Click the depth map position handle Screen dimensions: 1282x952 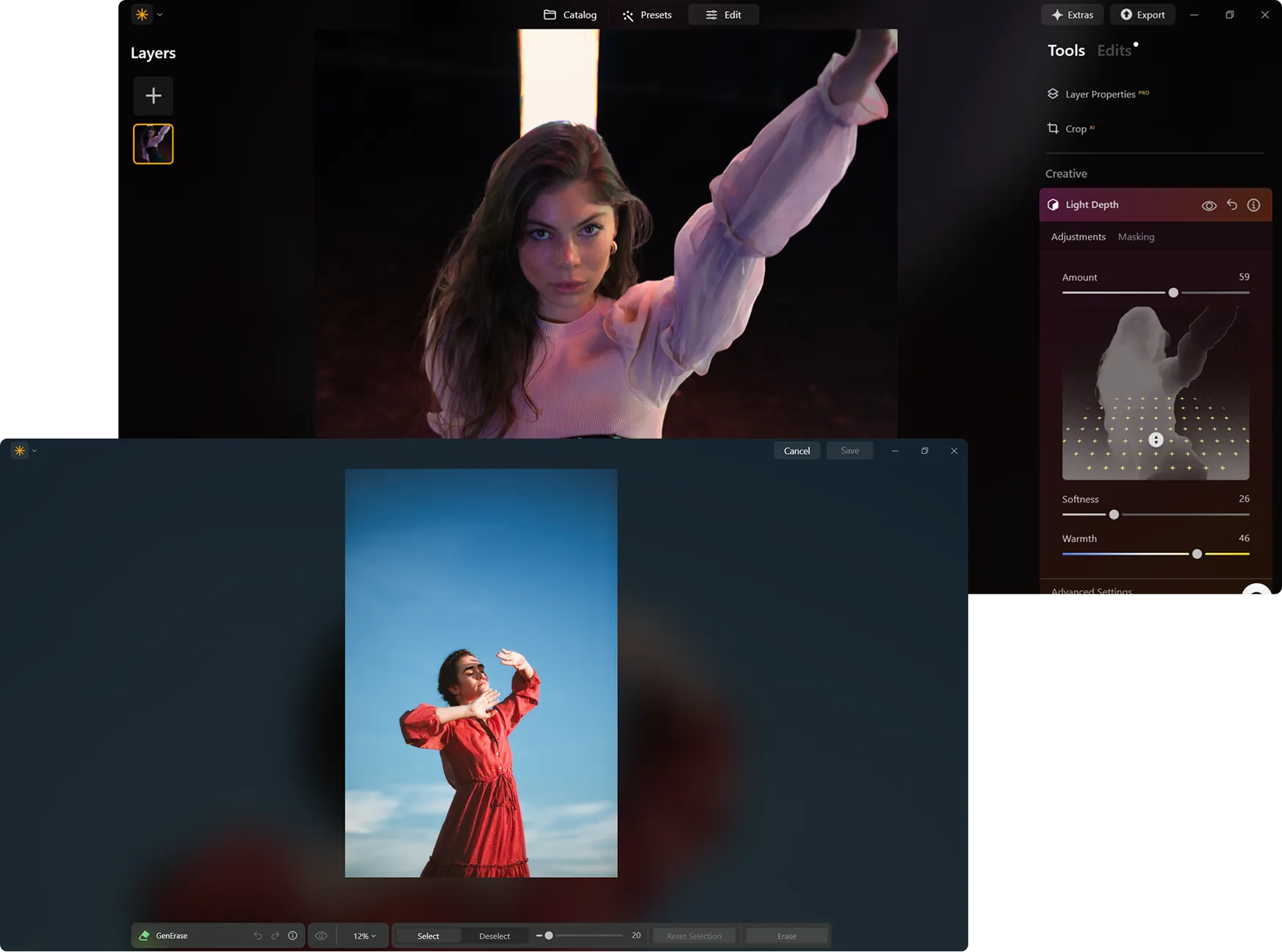[1156, 439]
